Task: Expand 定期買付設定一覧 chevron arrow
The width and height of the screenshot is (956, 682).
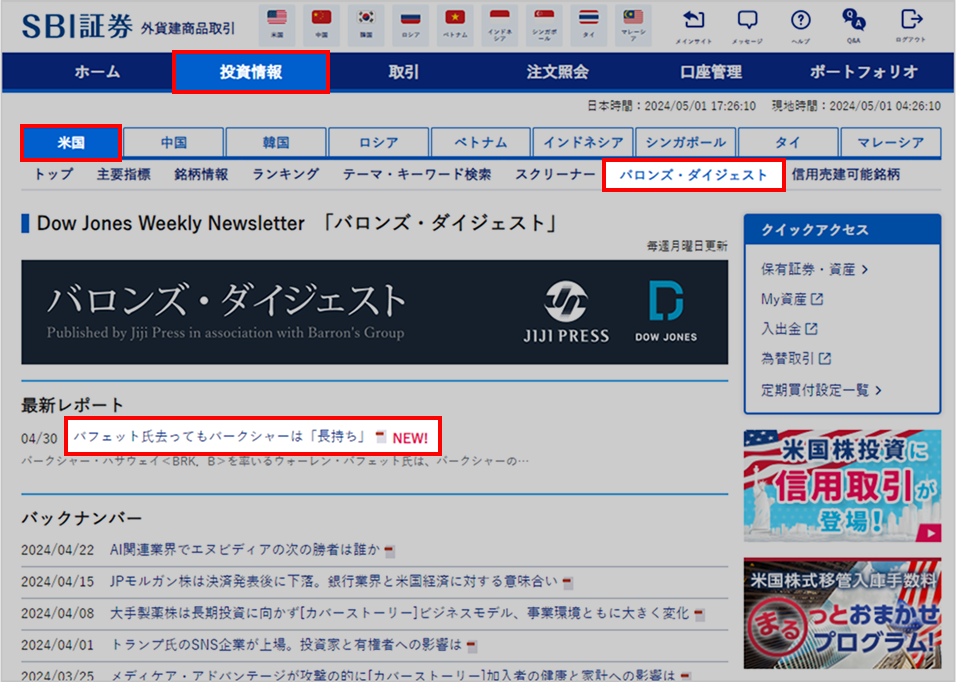Action: (879, 390)
